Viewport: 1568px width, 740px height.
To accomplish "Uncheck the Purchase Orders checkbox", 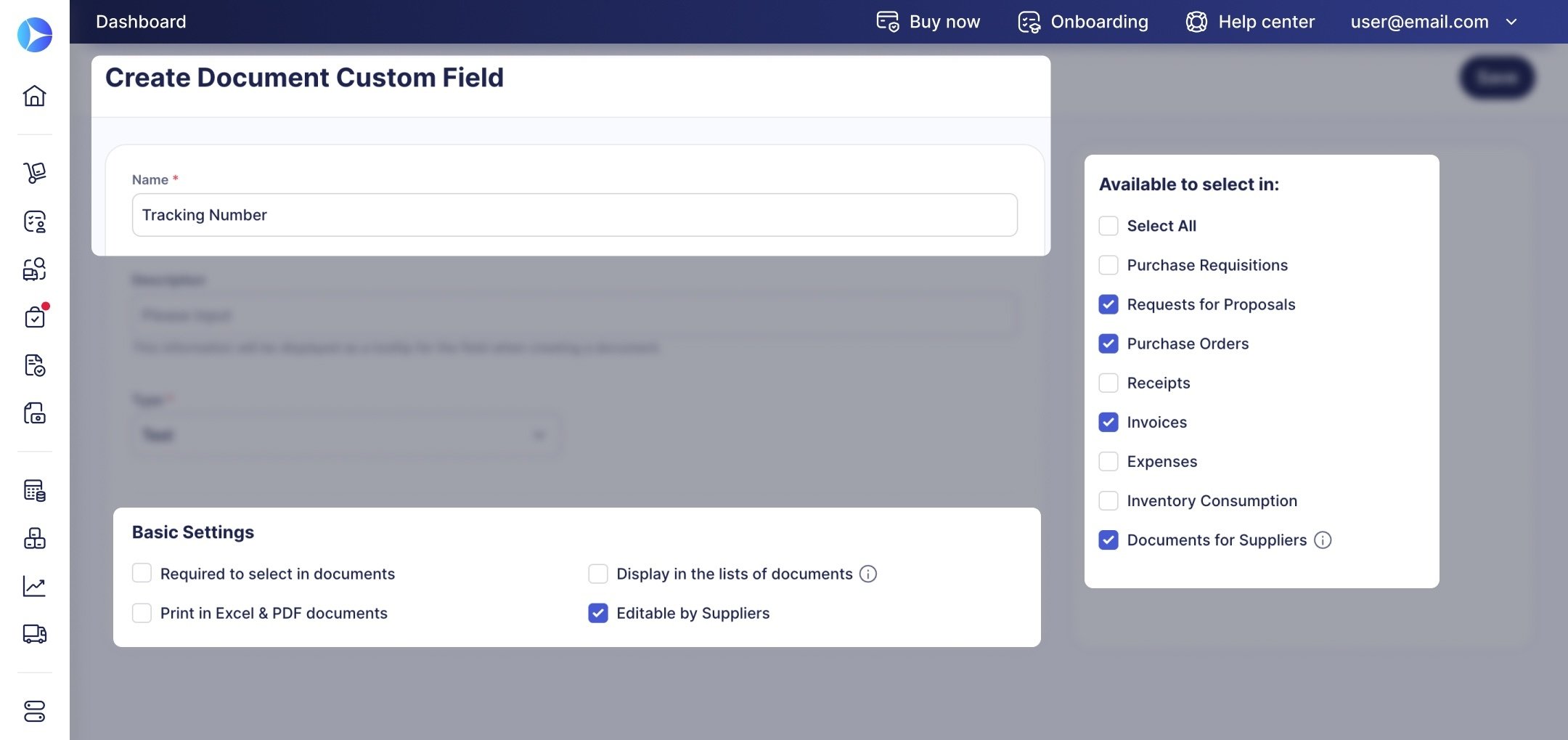I will [1108, 343].
